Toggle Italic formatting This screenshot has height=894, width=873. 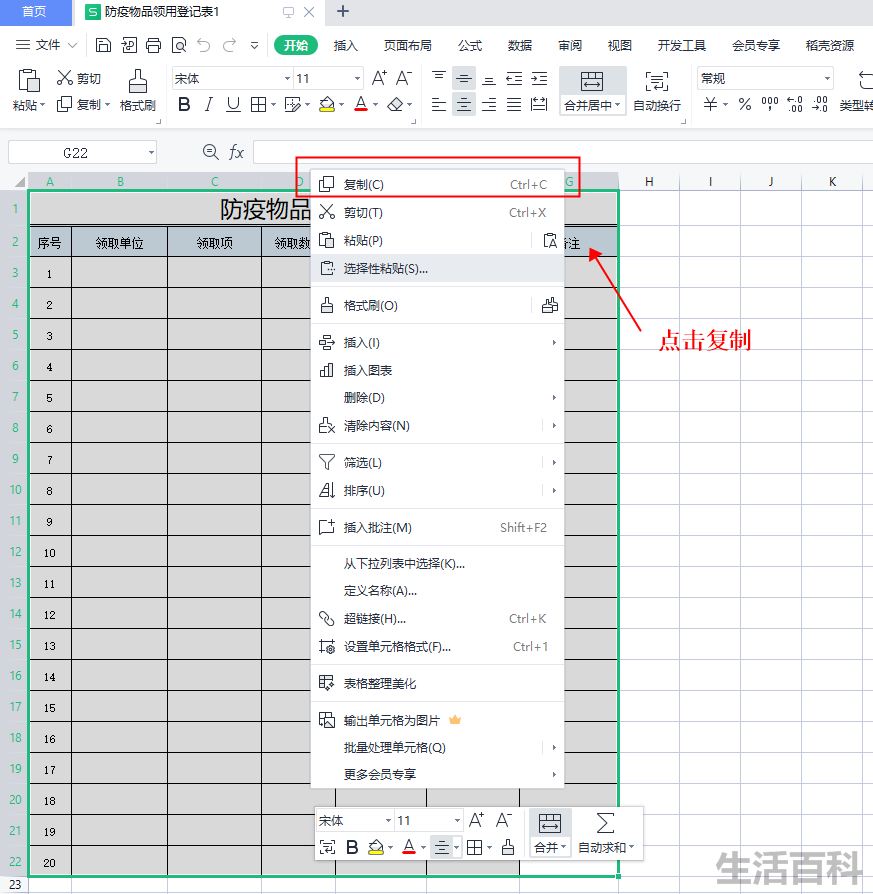pyautogui.click(x=209, y=104)
